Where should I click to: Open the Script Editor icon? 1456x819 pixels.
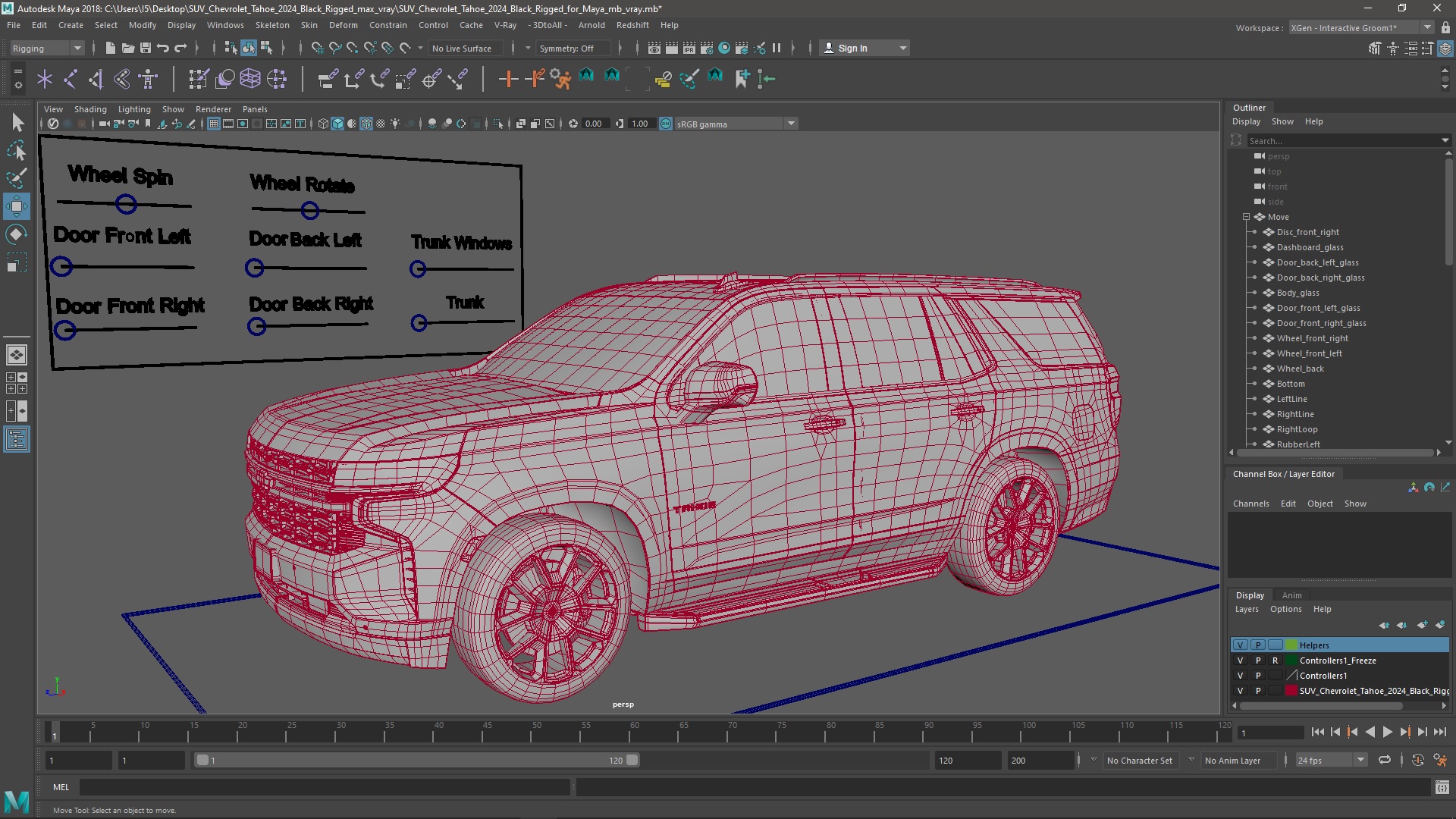tap(1442, 787)
